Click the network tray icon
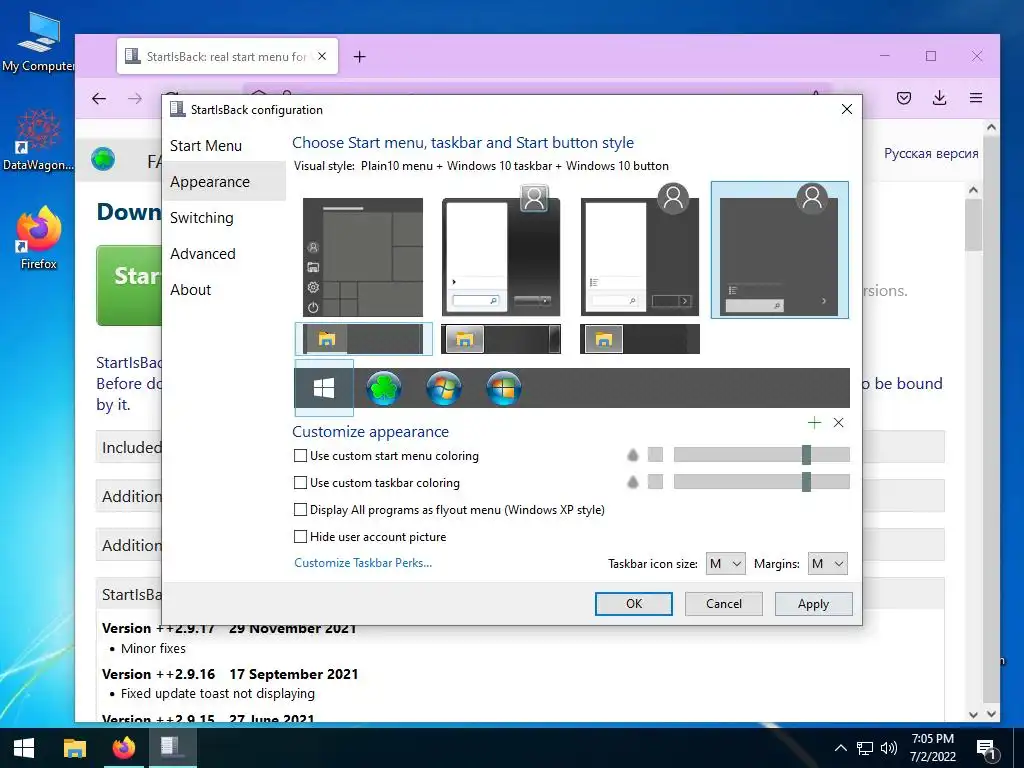Screen dimensions: 1024x768 pyautogui.click(x=865, y=748)
